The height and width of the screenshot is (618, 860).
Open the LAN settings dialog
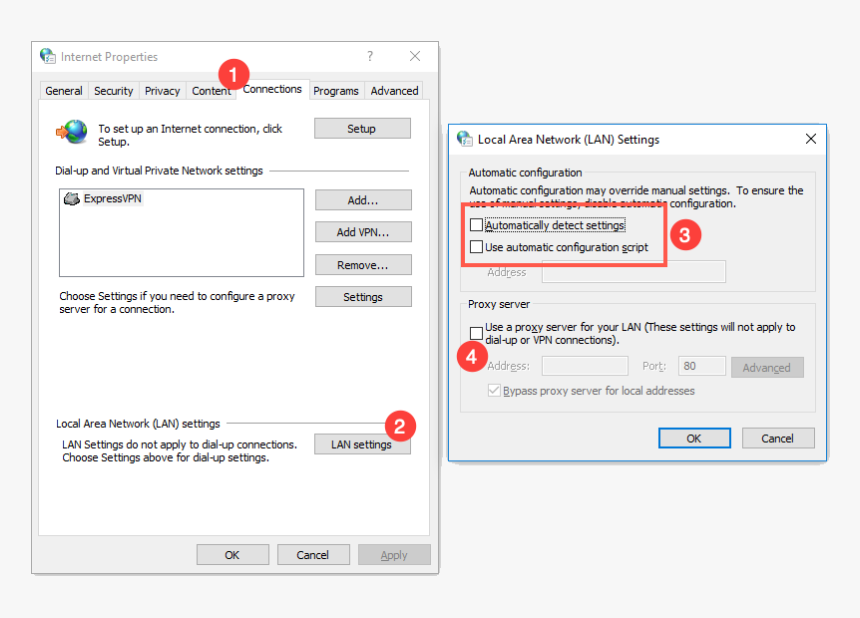click(x=362, y=444)
